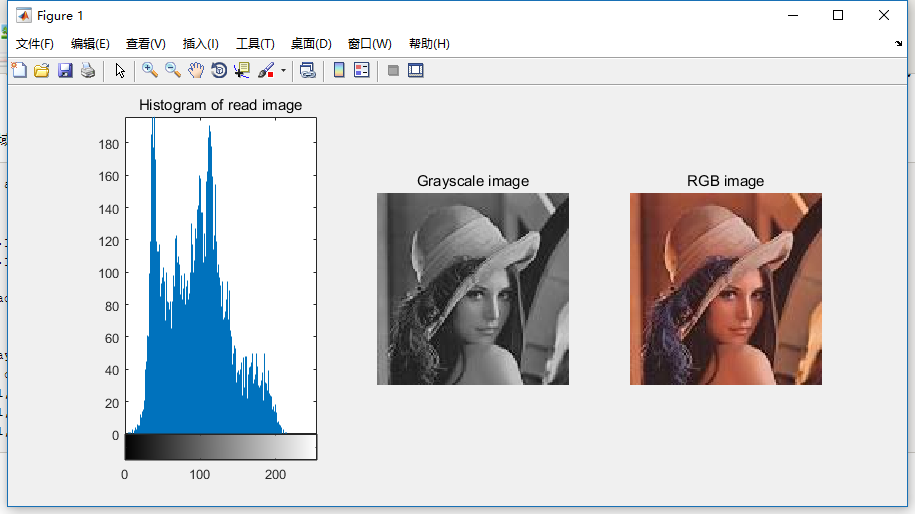Open the Brush color dropdown arrow
915x514 pixels.
[x=283, y=71]
